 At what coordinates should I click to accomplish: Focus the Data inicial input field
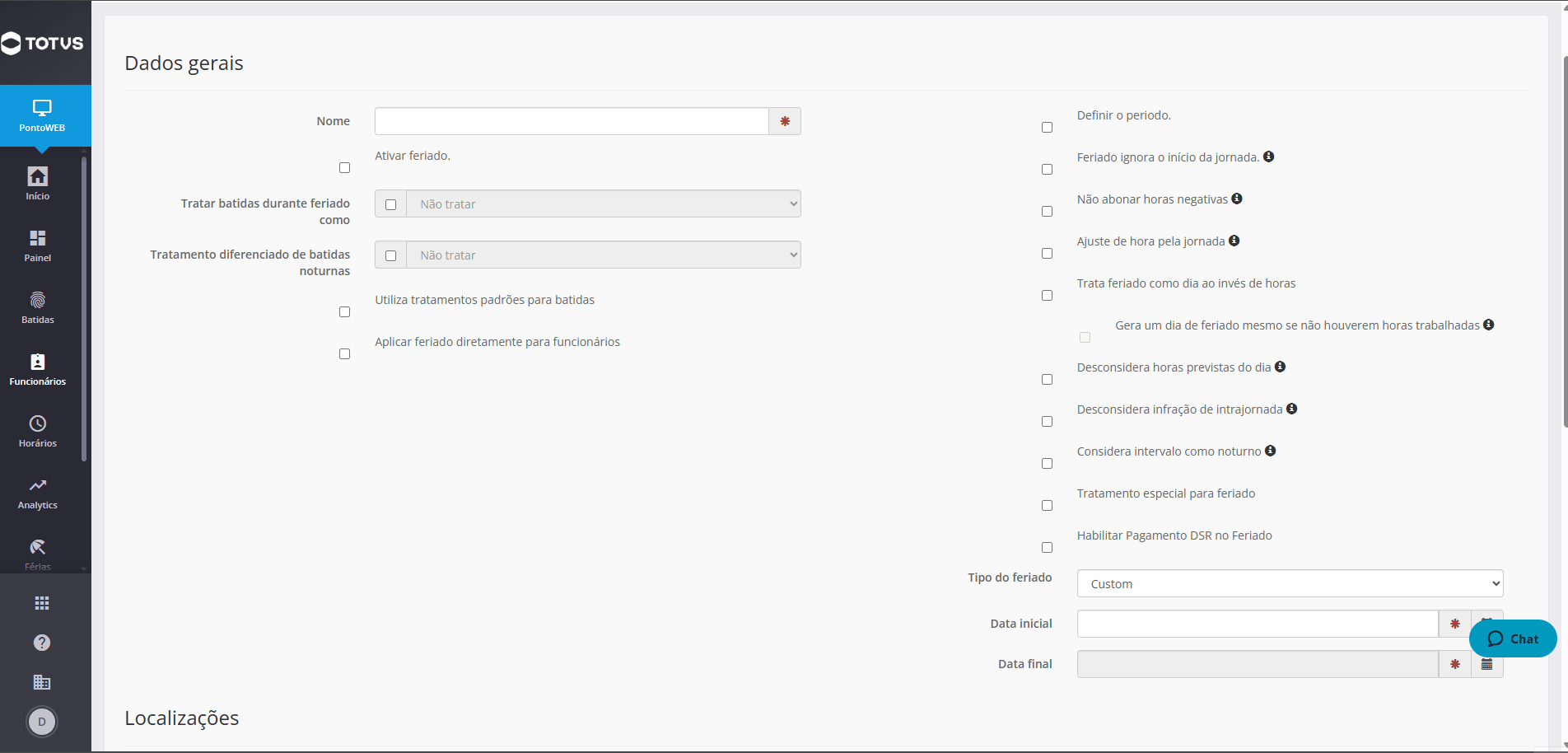[1258, 624]
